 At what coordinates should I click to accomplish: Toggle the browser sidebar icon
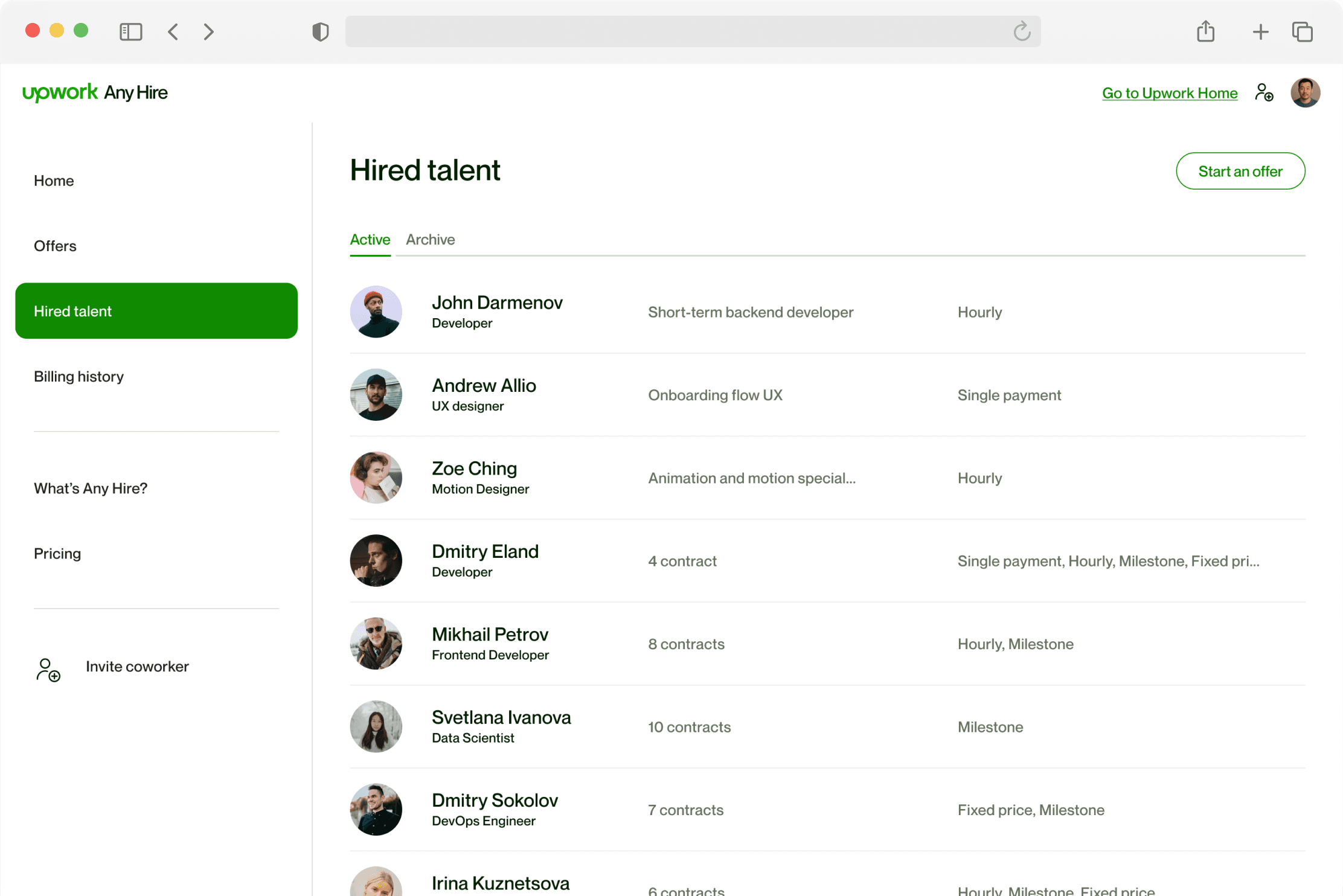click(x=130, y=31)
